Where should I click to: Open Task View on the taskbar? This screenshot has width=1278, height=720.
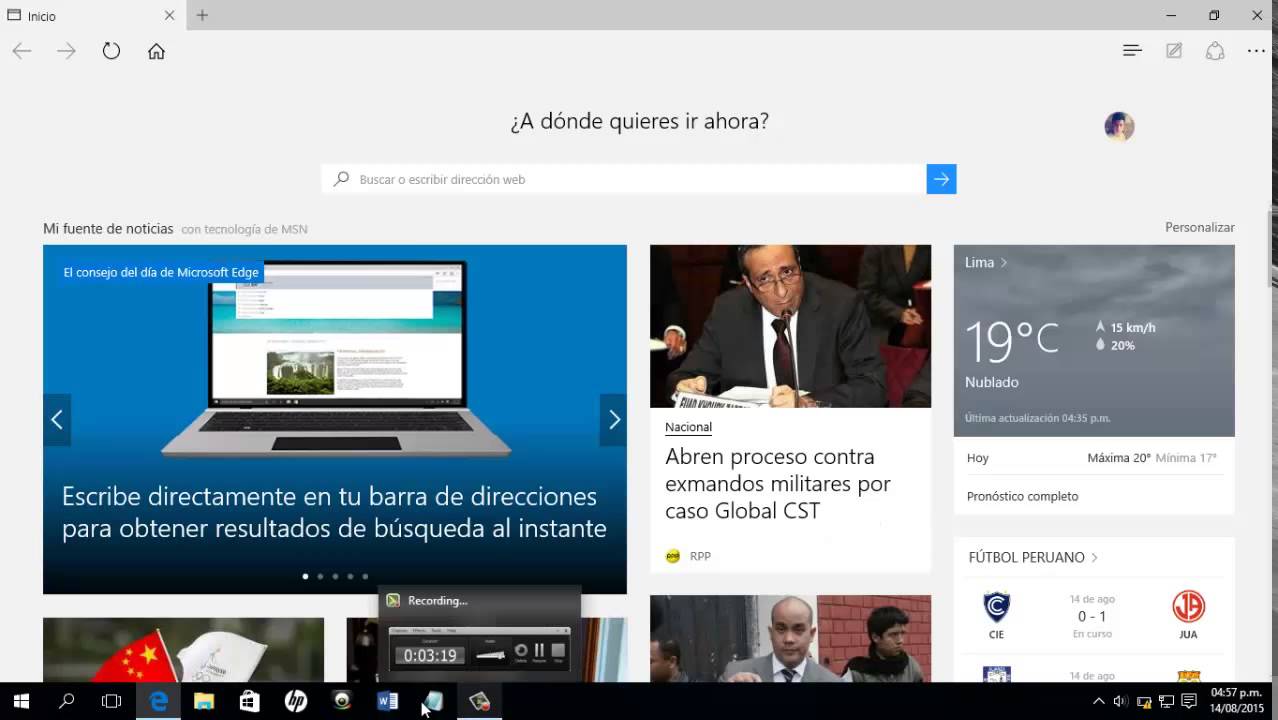112,701
